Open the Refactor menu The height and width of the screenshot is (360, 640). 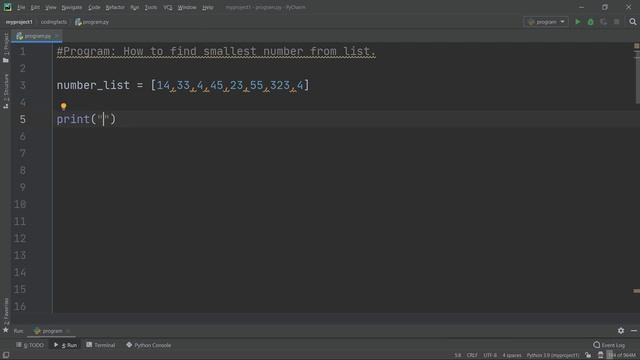pyautogui.click(x=115, y=7)
